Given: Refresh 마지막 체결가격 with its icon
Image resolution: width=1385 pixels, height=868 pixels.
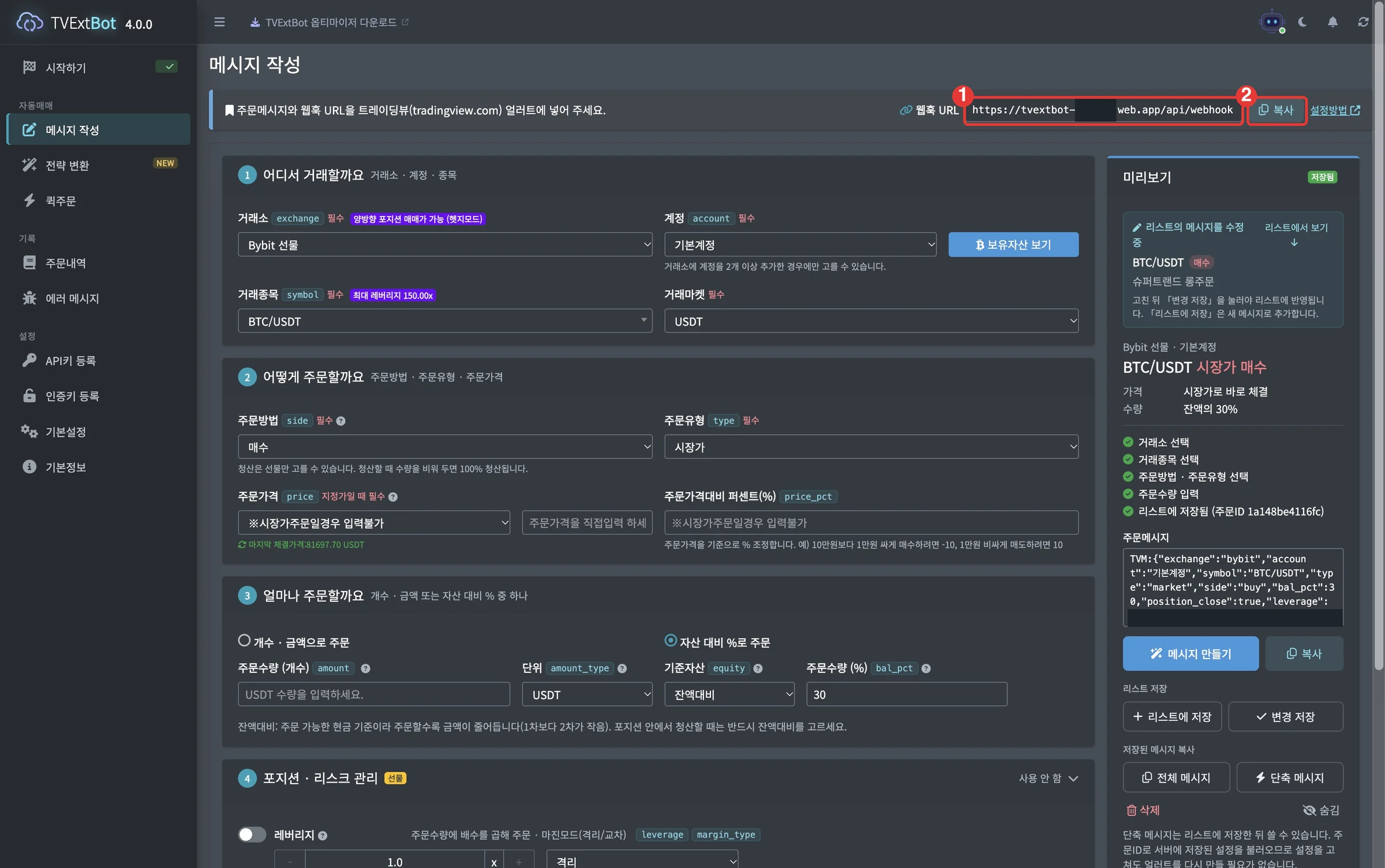Looking at the screenshot, I should pos(242,544).
